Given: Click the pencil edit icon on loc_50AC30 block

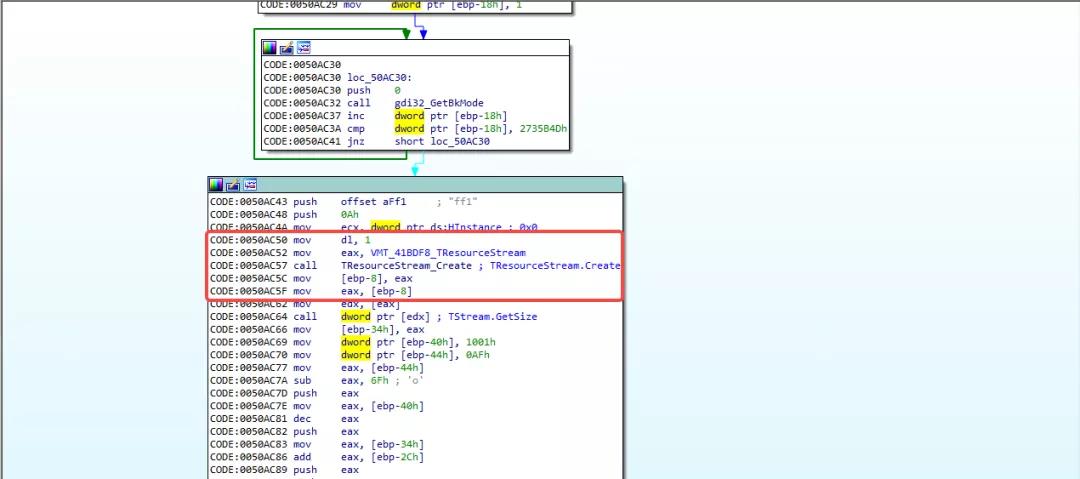Looking at the screenshot, I should 286,48.
